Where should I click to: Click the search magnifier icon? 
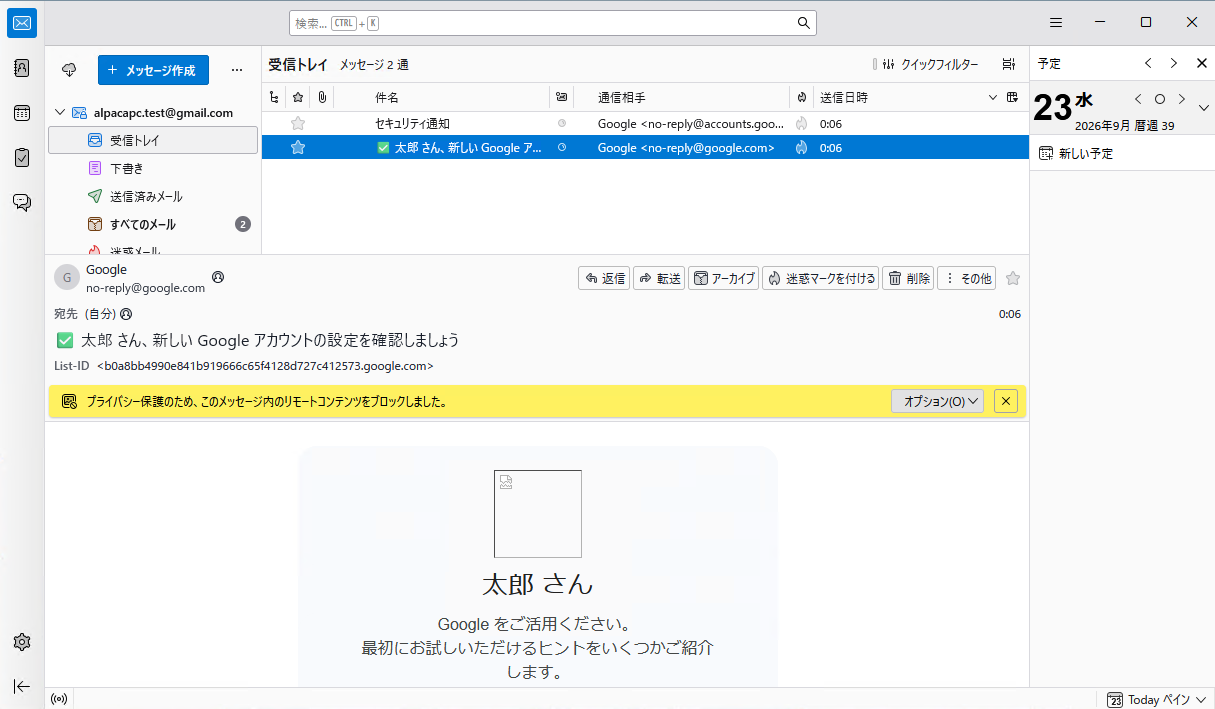click(803, 23)
